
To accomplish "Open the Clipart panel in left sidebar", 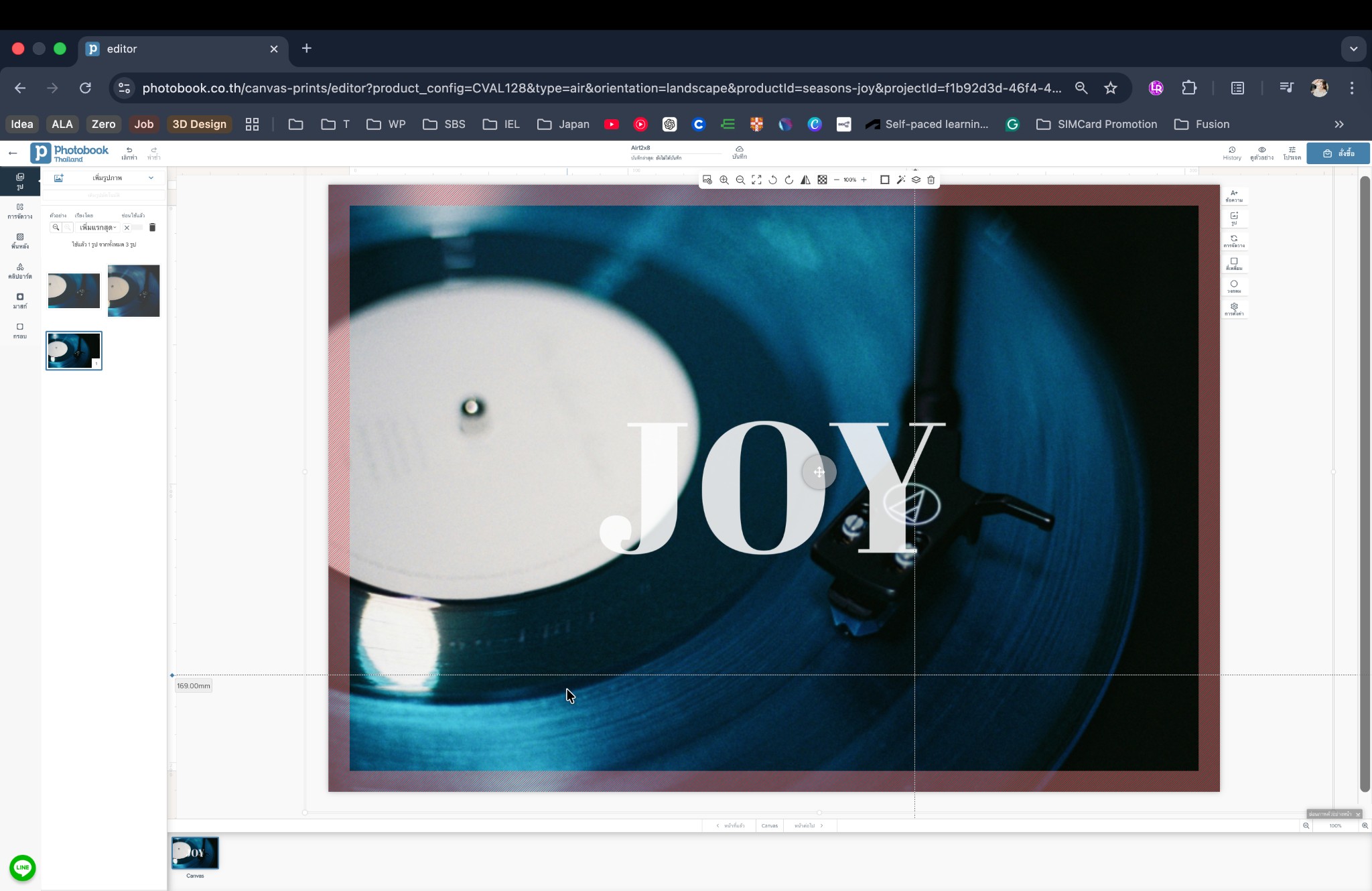I will click(20, 271).
